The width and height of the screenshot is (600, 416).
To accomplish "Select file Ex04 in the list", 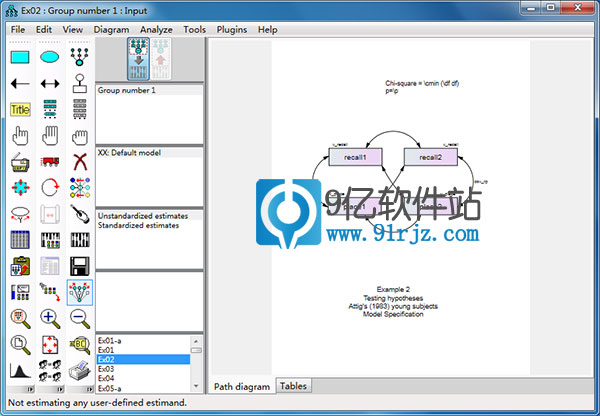I will [x=143, y=378].
